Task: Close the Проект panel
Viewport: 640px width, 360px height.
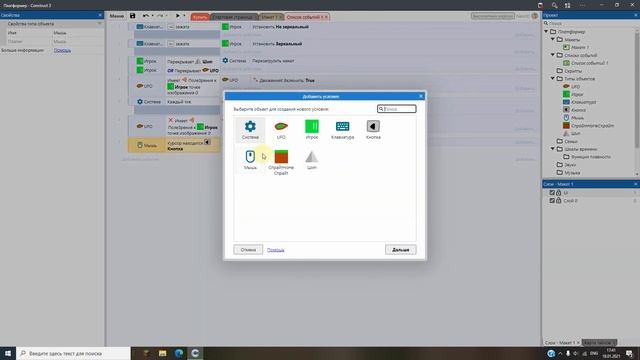Action: [636, 15]
